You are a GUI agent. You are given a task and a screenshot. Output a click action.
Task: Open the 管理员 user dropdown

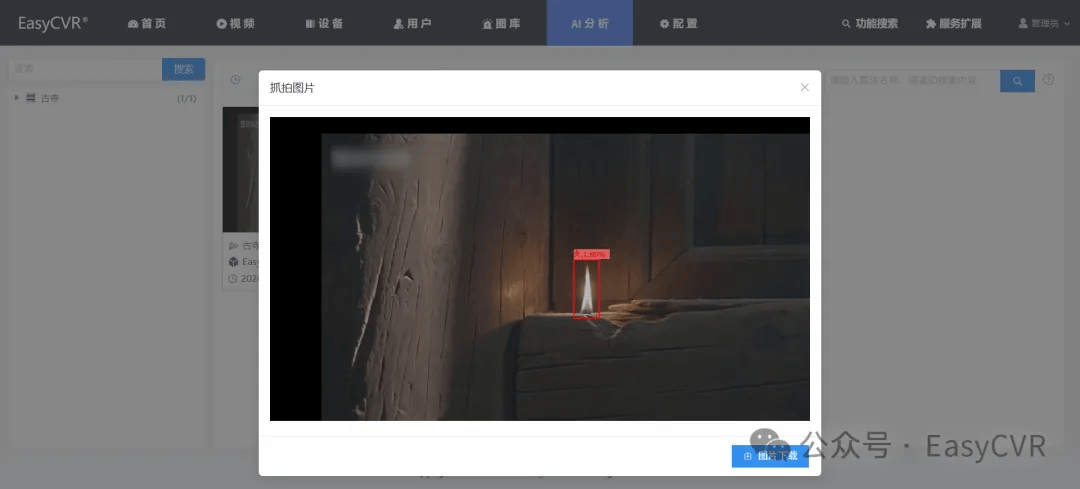coord(1044,23)
